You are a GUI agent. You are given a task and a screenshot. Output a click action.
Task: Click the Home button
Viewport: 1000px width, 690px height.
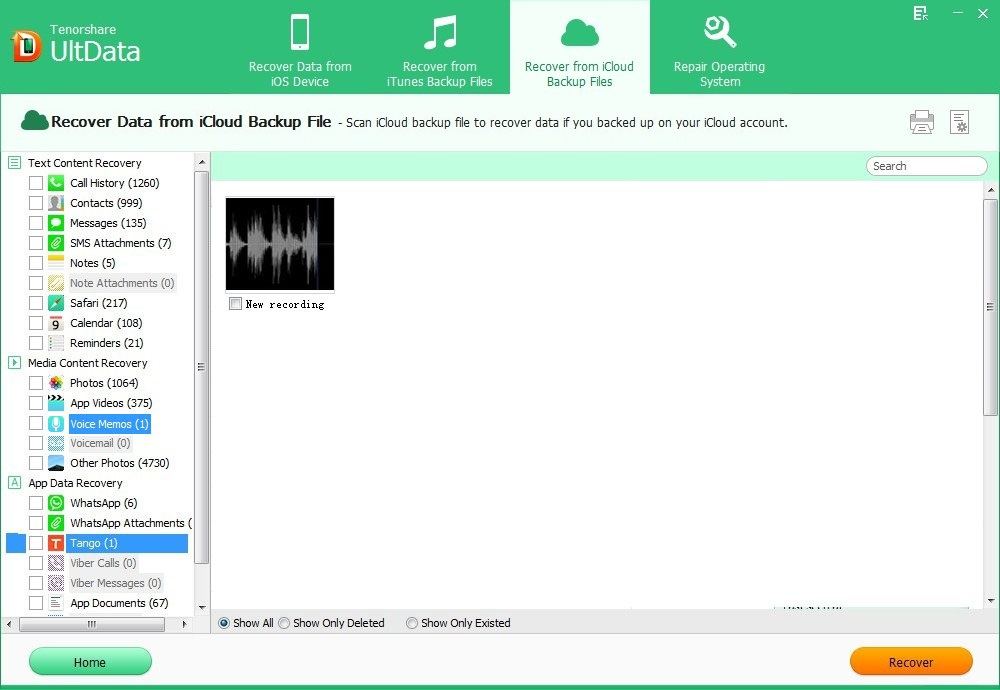(x=90, y=661)
